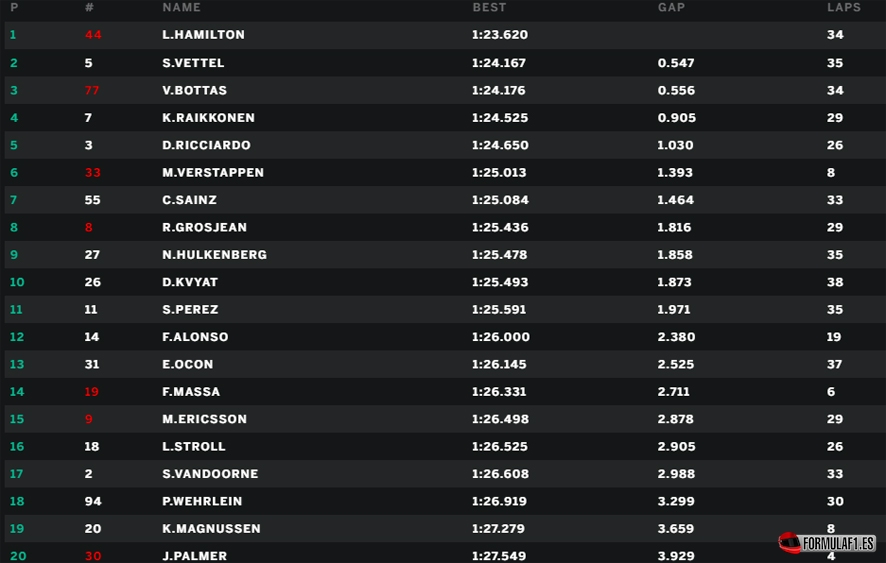
Task: Click the gap value 2.380
Action: click(676, 337)
